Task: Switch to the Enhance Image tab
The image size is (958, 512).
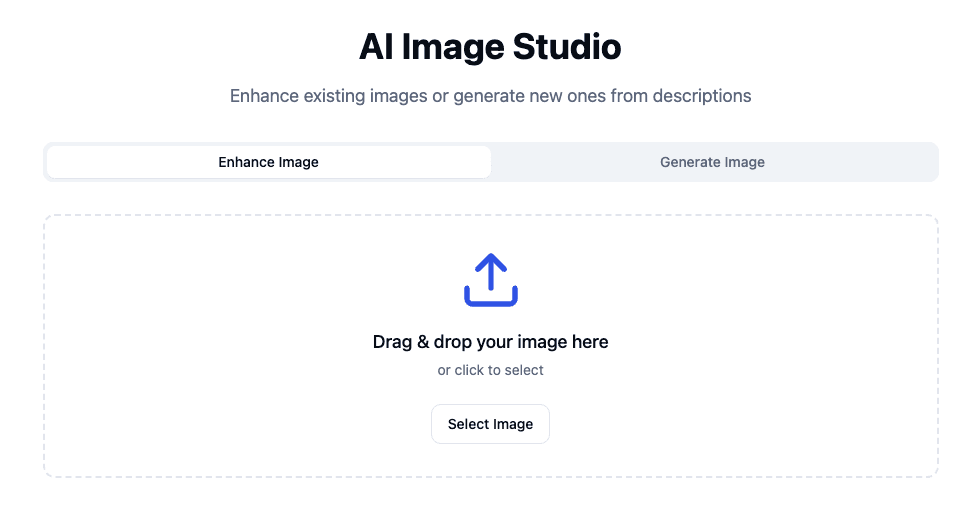Action: point(269,162)
